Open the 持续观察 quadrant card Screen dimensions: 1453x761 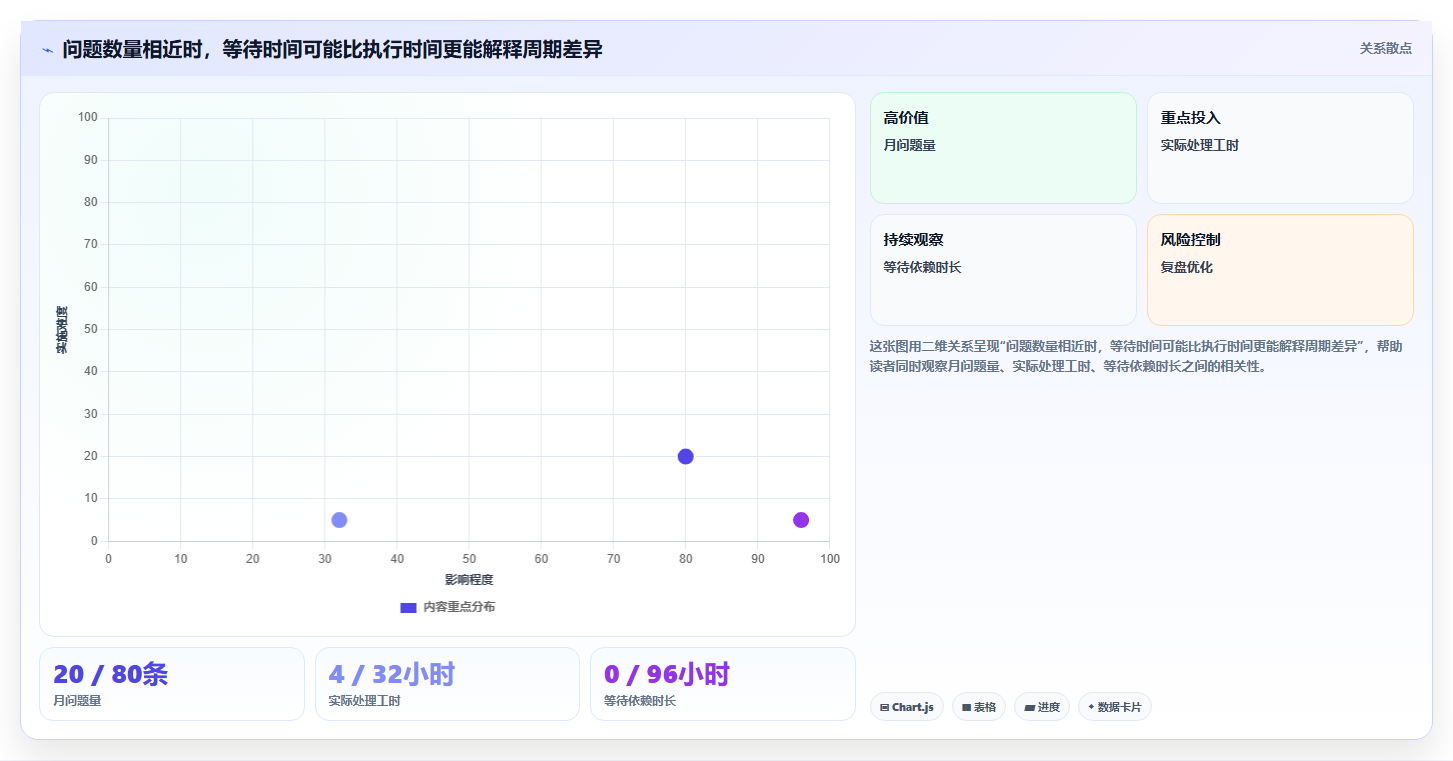point(1003,270)
